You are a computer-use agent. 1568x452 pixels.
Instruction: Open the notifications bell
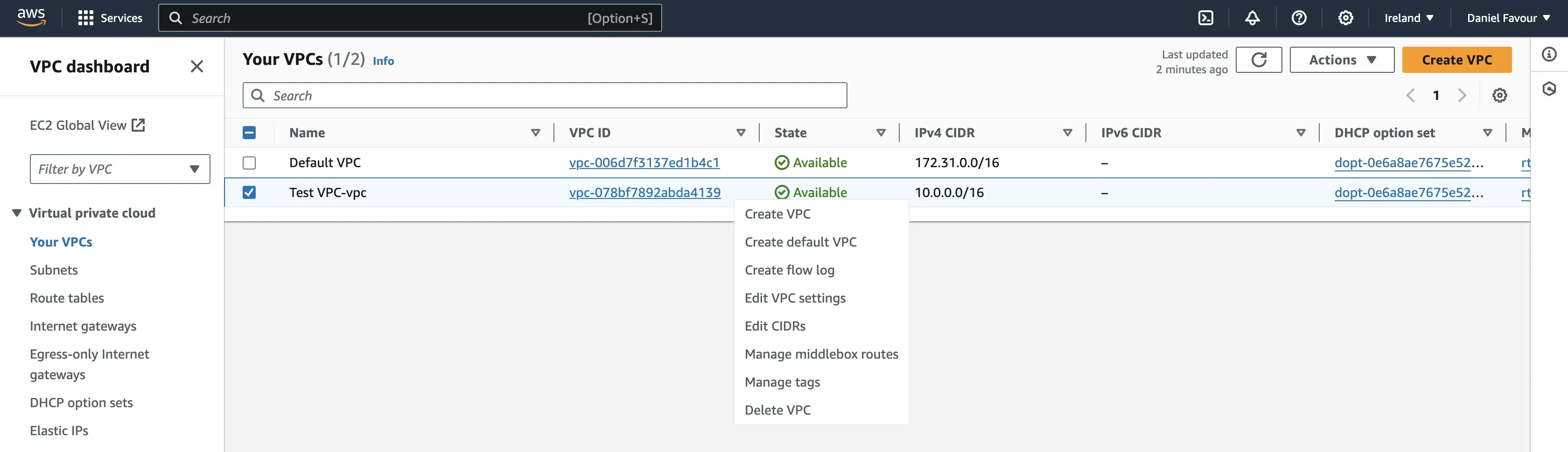tap(1252, 18)
